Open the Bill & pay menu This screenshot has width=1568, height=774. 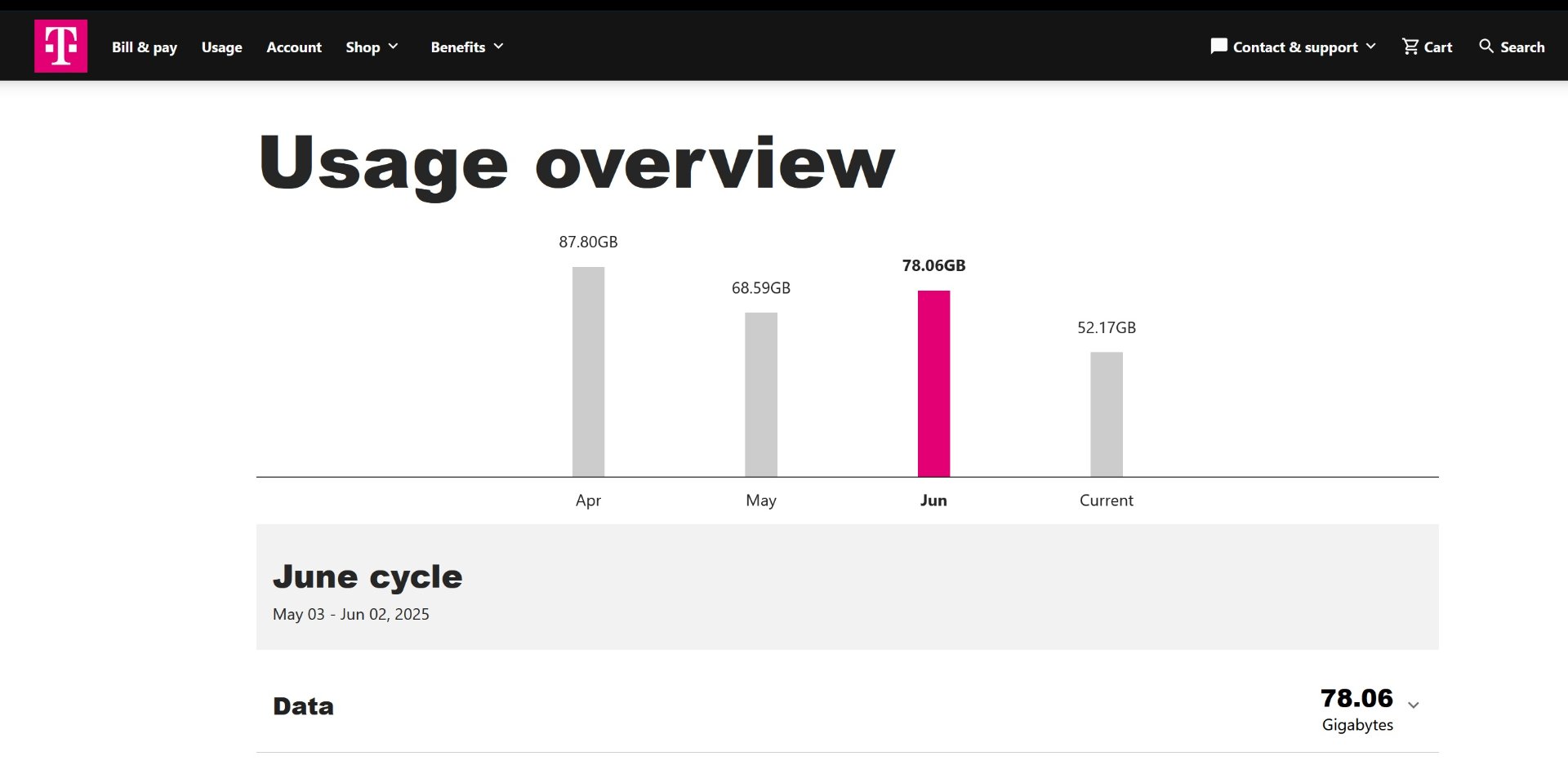(145, 47)
